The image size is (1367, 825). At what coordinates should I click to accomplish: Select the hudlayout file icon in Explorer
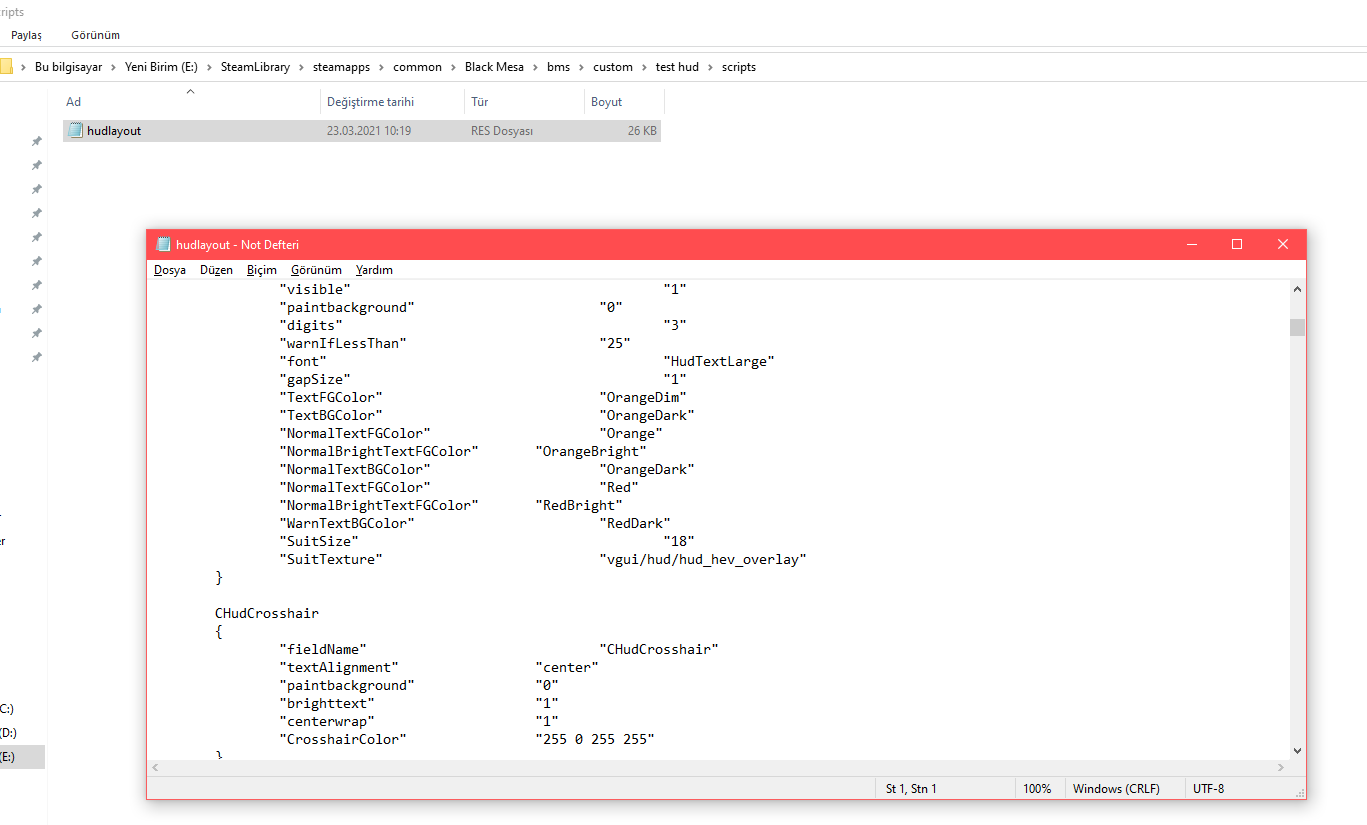[x=75, y=131]
